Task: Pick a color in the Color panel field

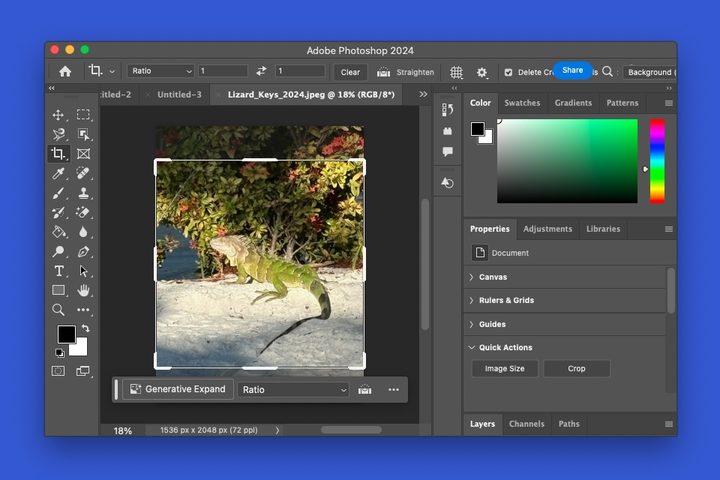Action: (567, 161)
